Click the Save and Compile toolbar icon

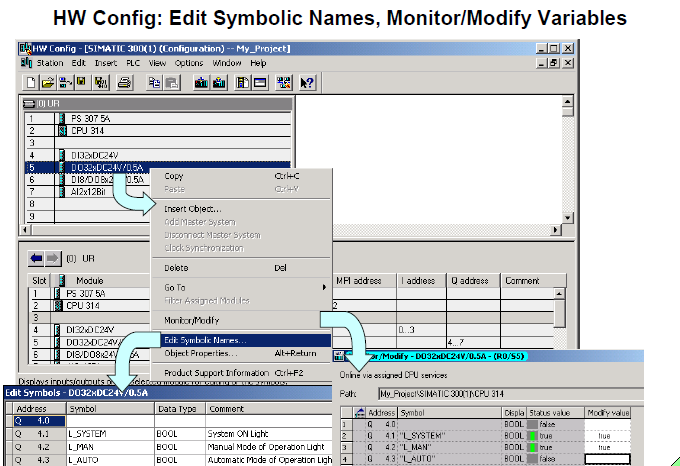pos(101,82)
